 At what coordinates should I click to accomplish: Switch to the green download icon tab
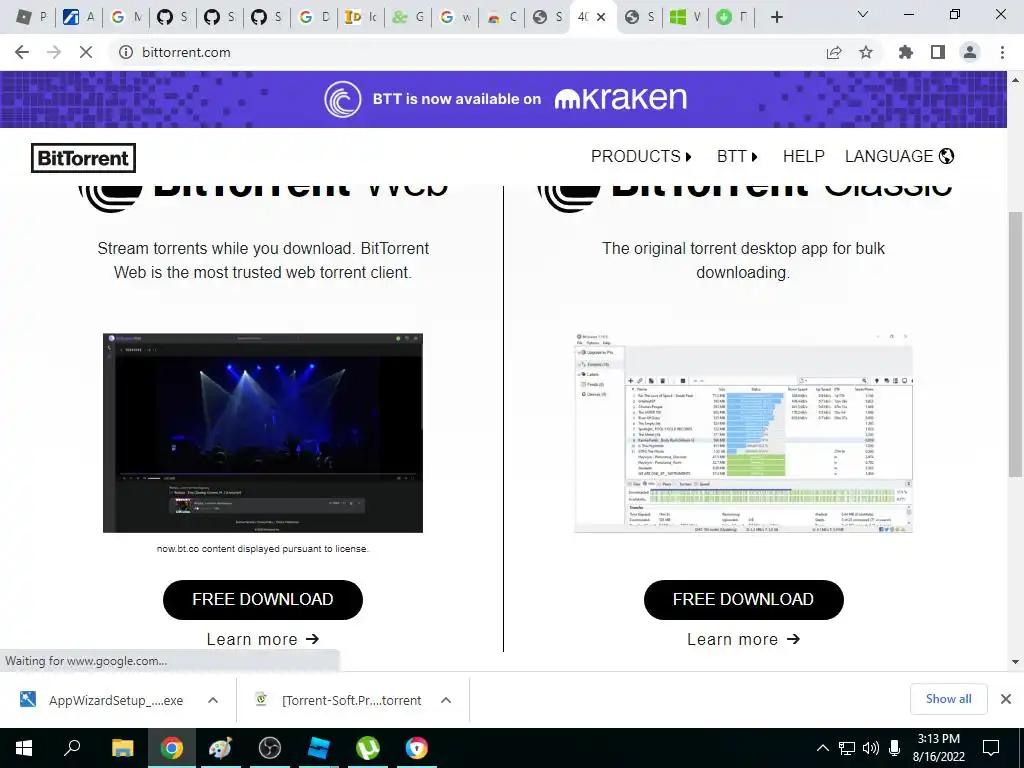coord(731,17)
